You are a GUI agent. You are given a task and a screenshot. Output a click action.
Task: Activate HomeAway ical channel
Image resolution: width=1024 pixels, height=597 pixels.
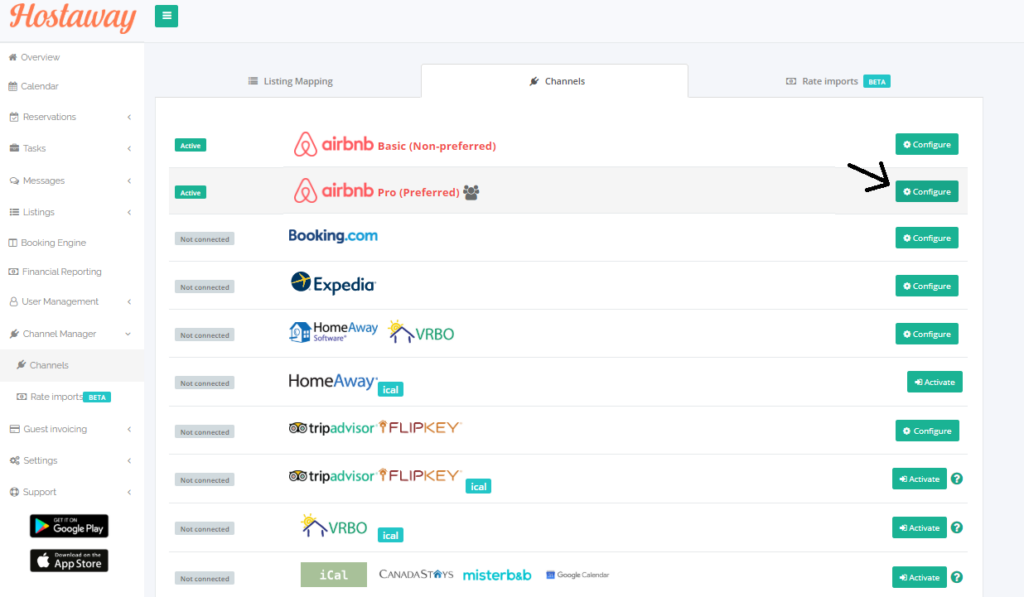935,382
